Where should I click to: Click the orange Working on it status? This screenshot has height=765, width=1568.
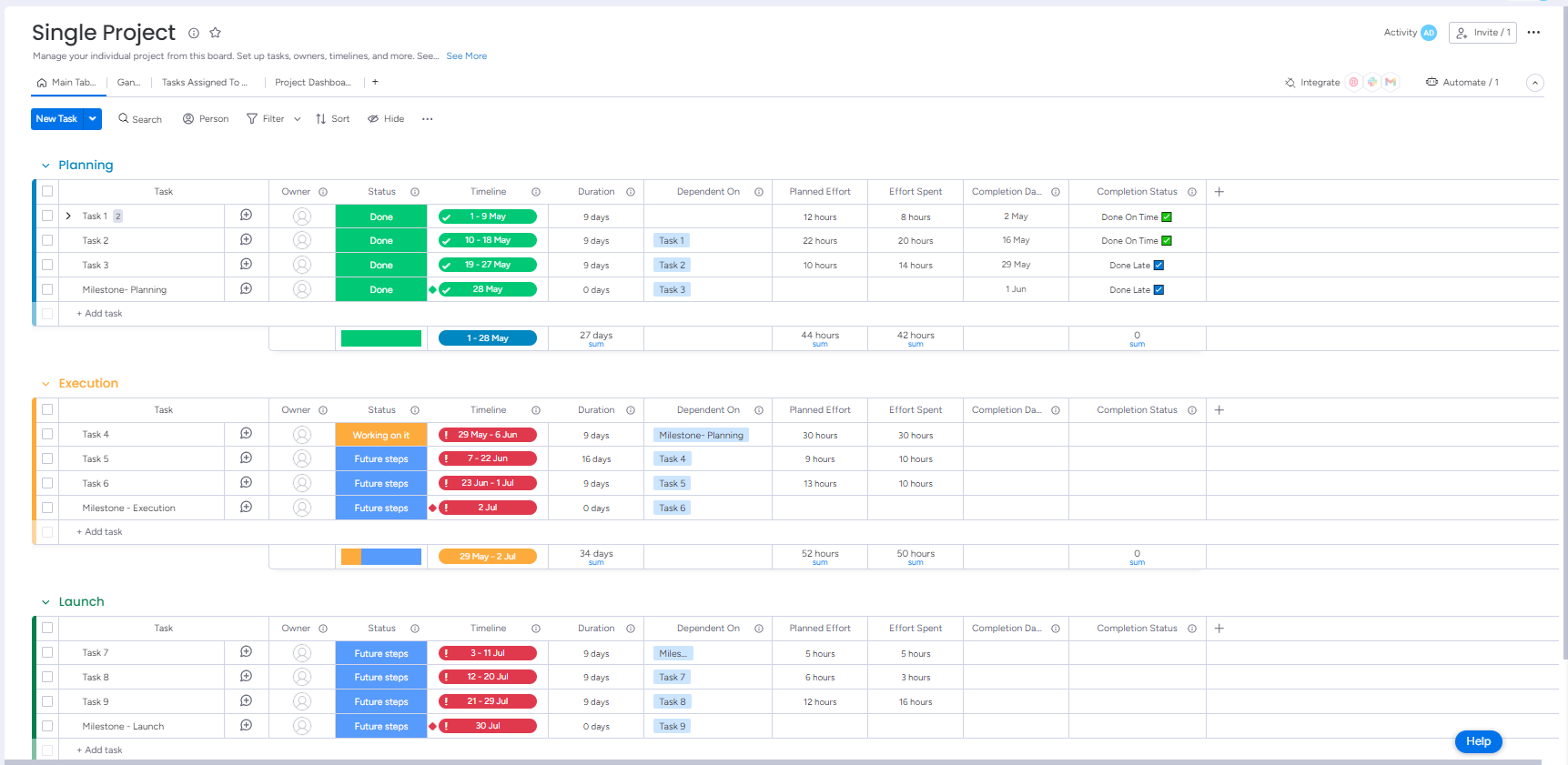tap(381, 435)
